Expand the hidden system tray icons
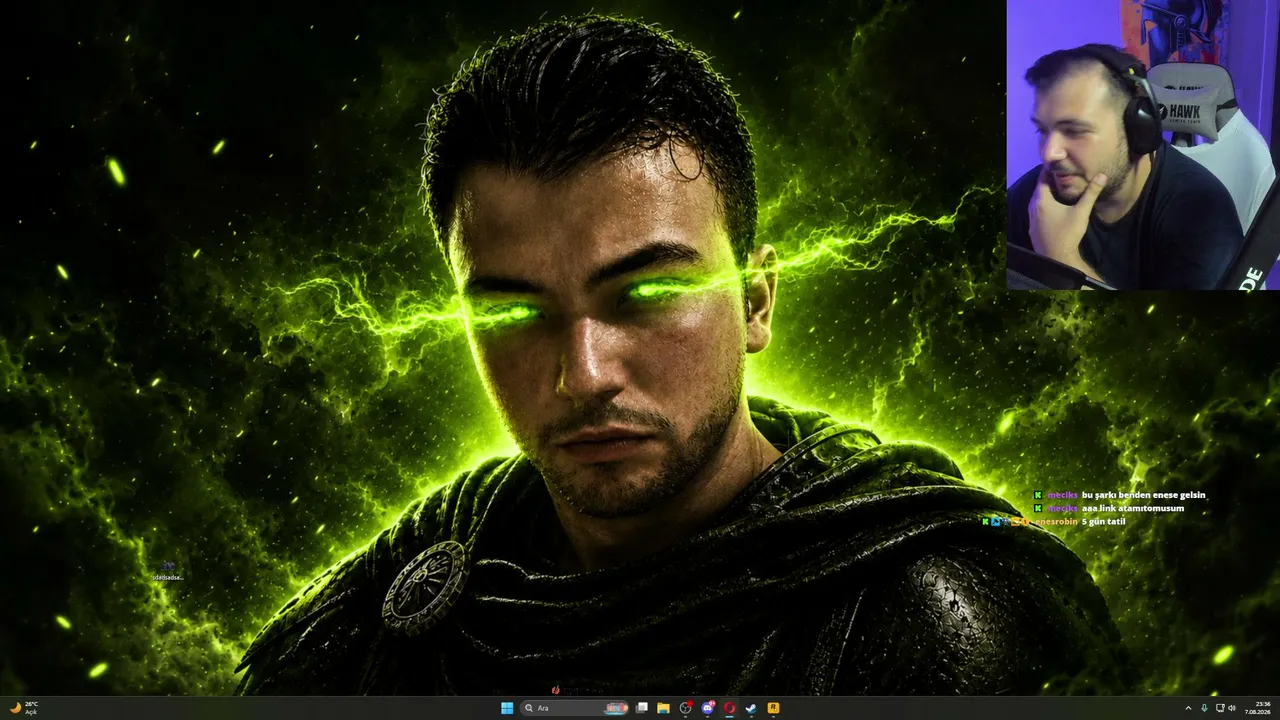1280x720 pixels. click(x=1188, y=708)
